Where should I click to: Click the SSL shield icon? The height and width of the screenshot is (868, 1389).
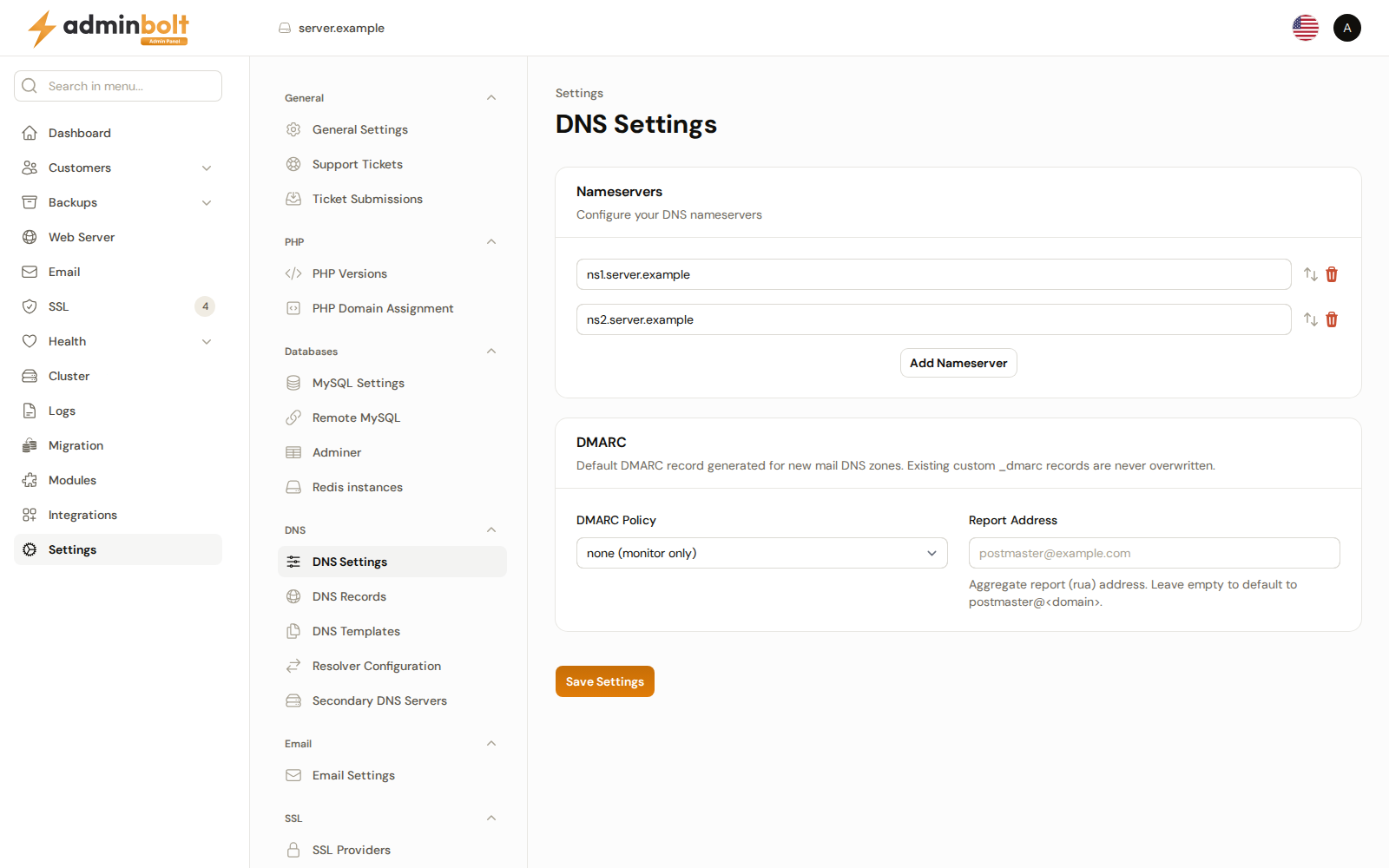30,306
